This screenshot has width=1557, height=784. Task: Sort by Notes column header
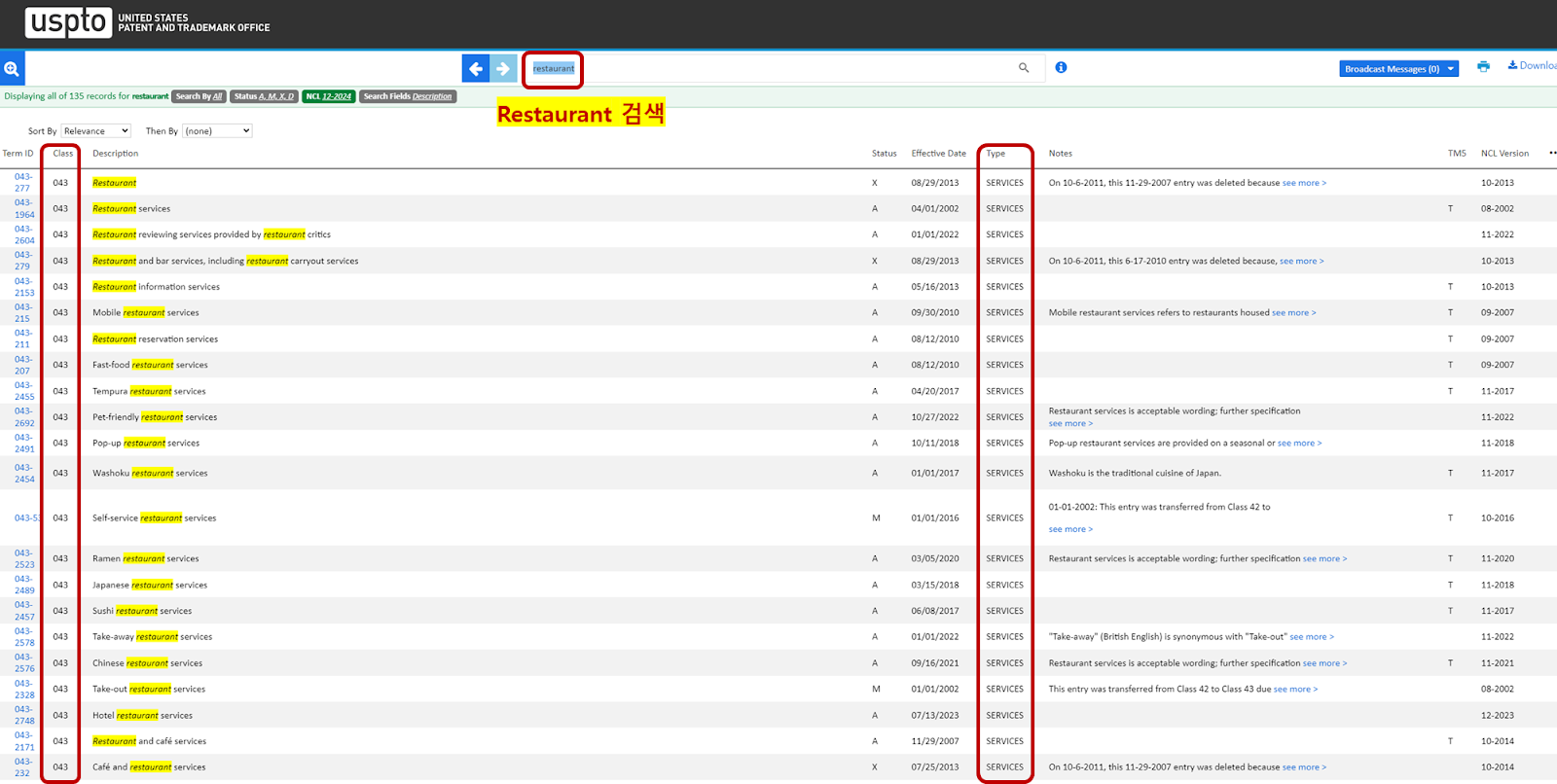[x=1061, y=154]
